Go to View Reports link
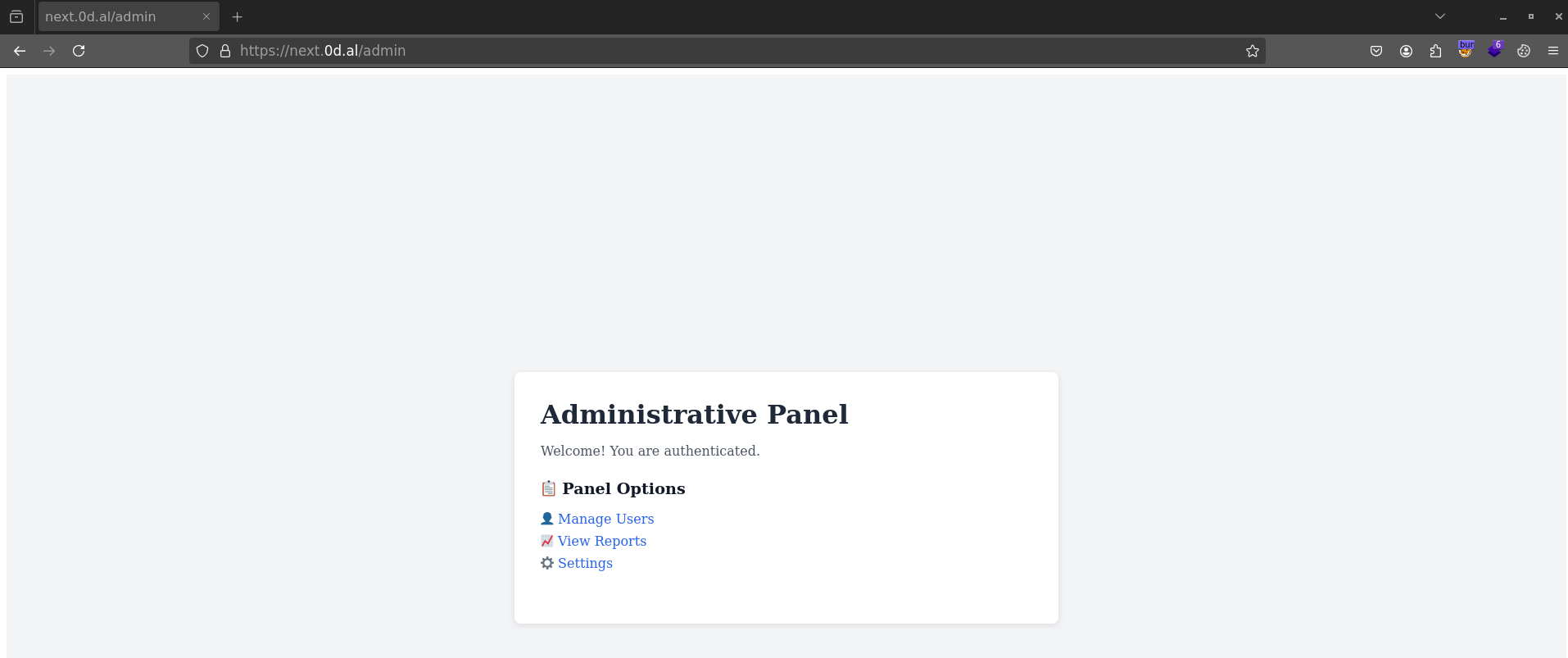This screenshot has height=658, width=1568. (x=601, y=541)
